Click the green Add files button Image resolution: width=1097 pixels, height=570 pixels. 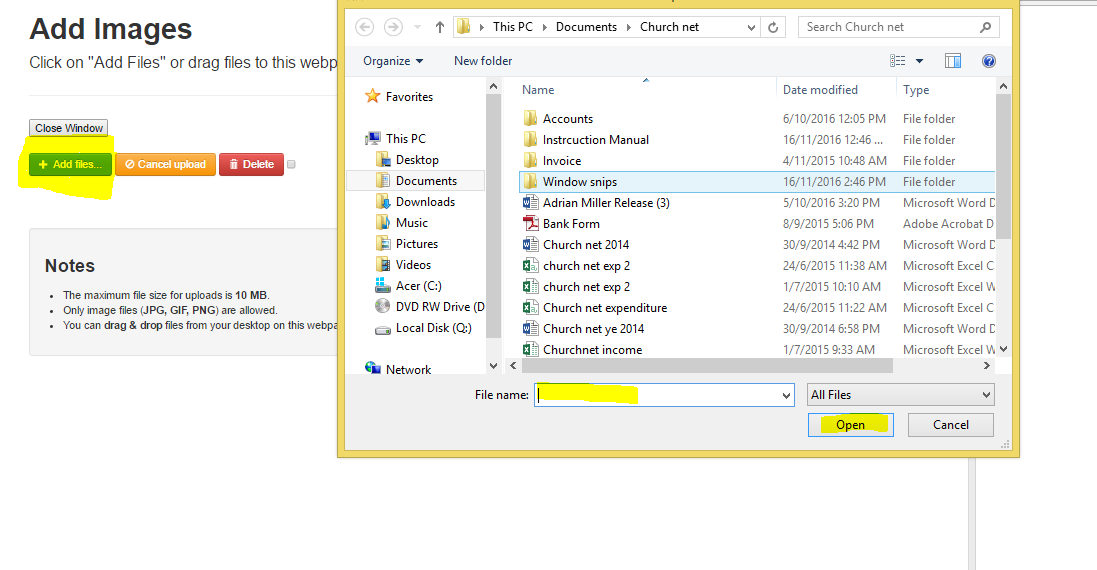coord(70,164)
